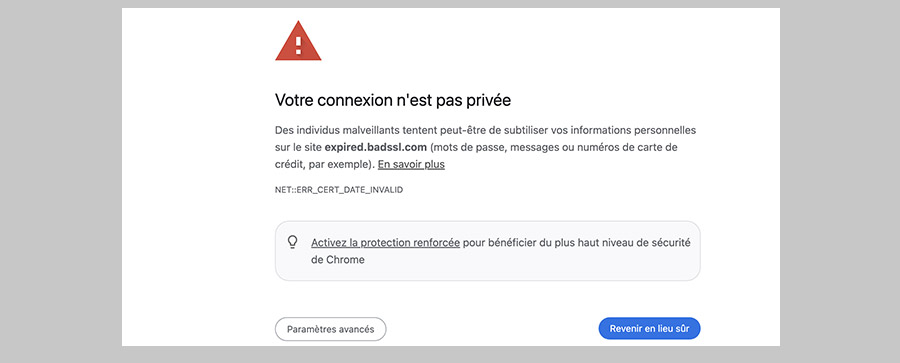Open the 'En savoir plus' link
This screenshot has height=363, width=900.
411,164
